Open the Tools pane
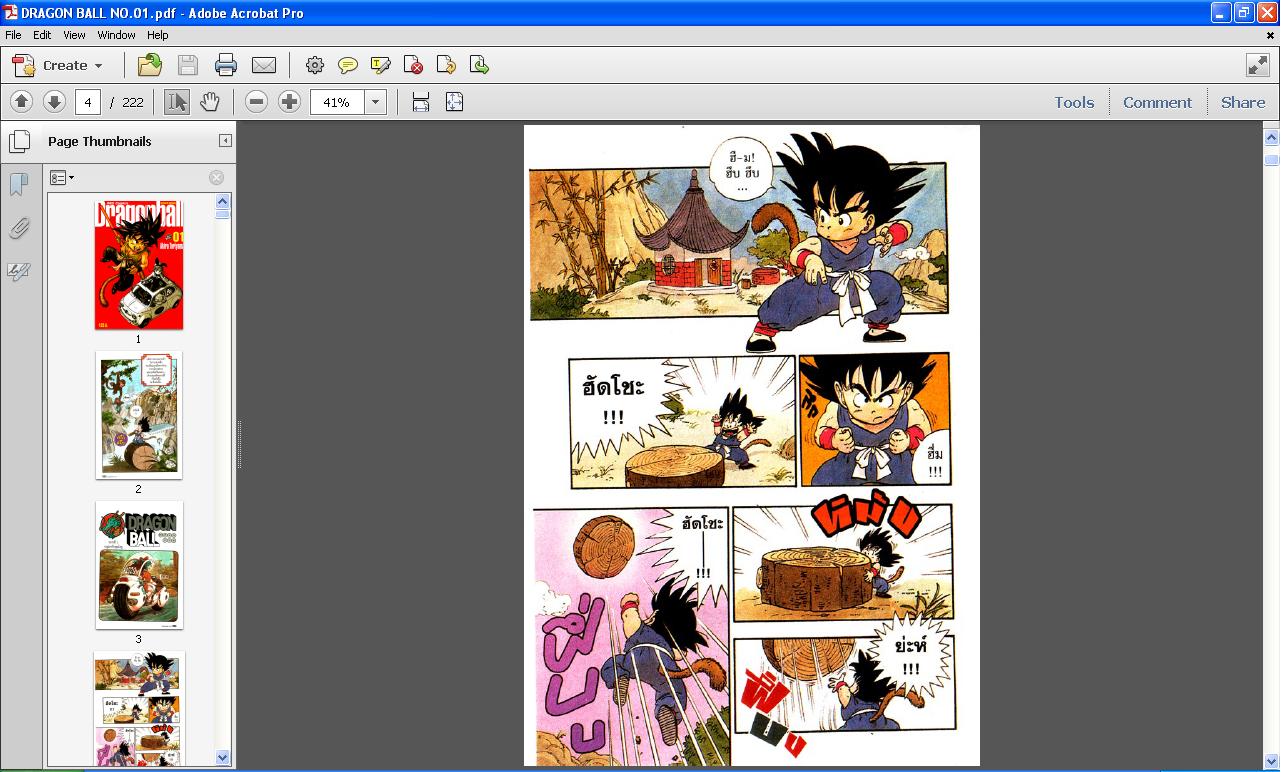 [1074, 102]
